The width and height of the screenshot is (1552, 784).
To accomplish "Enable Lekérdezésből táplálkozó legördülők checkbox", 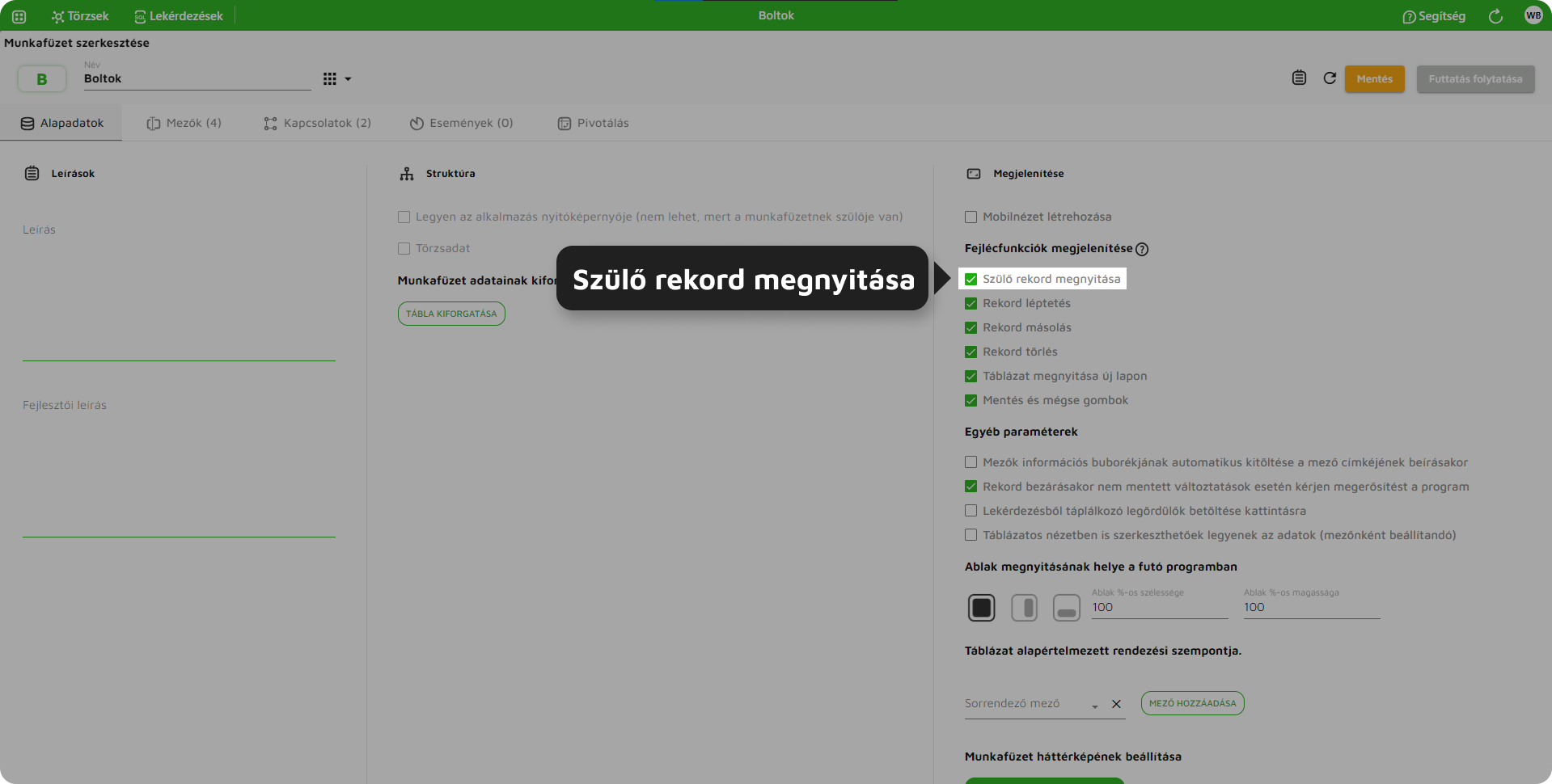I will (x=971, y=511).
